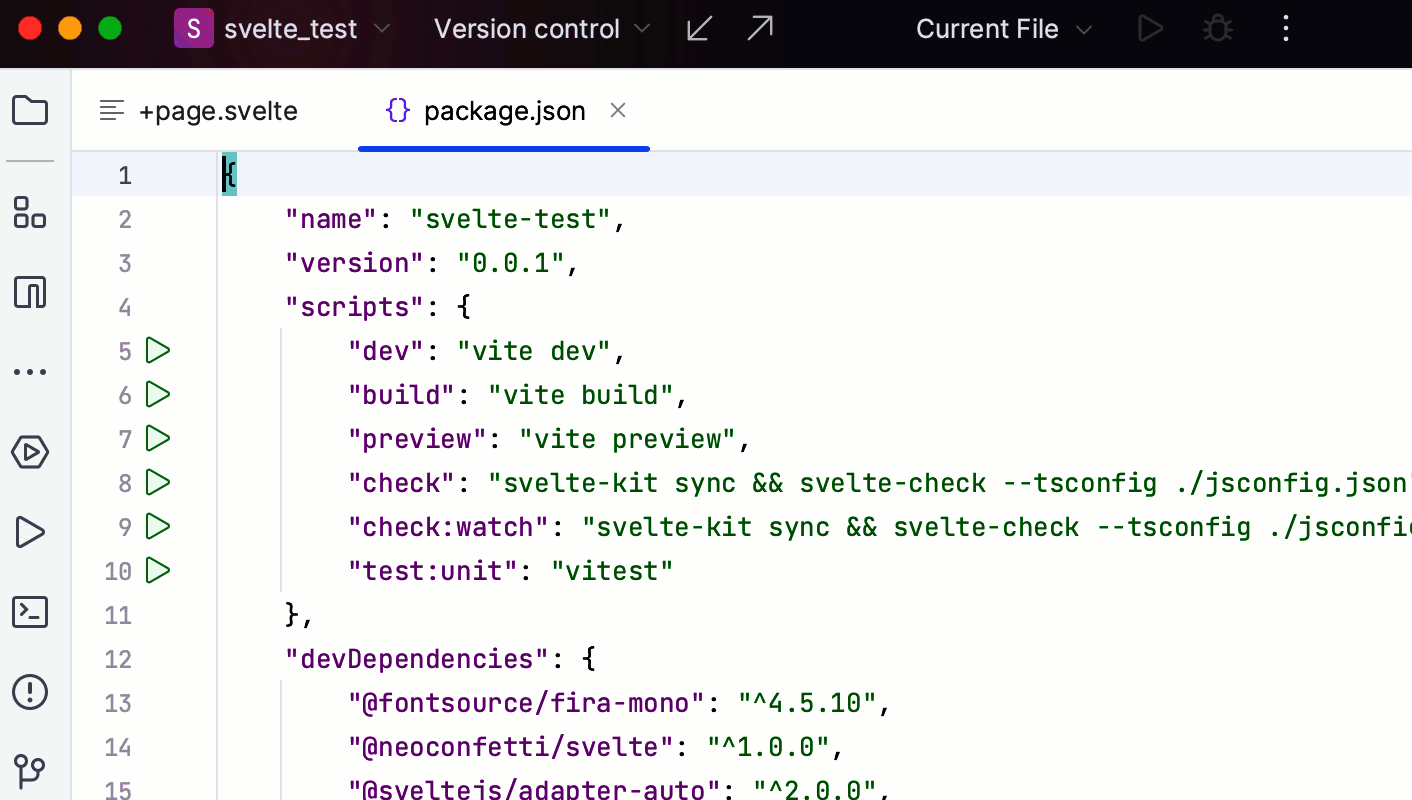The image size is (1412, 800).
Task: Open the main toolbar more options menu
Action: tap(1286, 29)
